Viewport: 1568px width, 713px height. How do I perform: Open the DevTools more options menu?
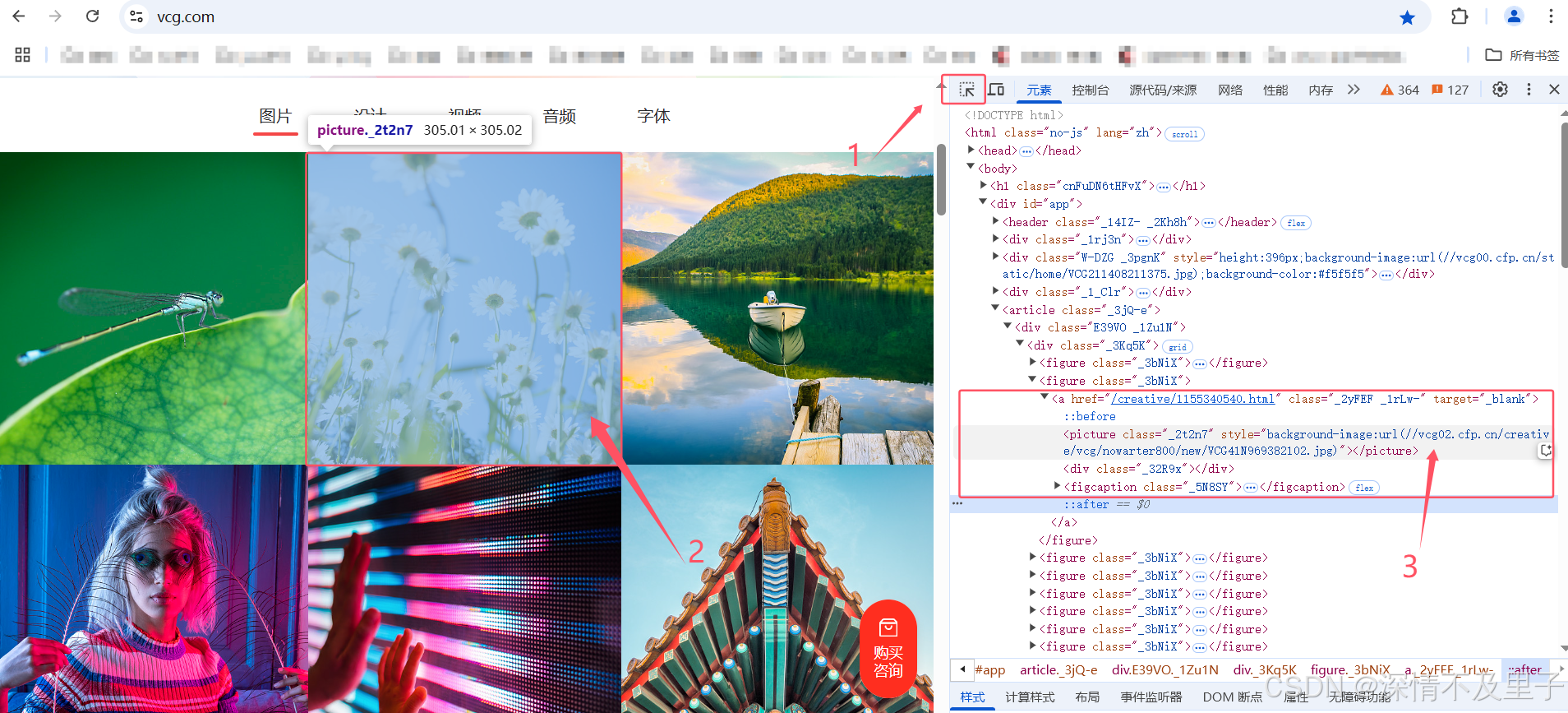tap(1529, 90)
